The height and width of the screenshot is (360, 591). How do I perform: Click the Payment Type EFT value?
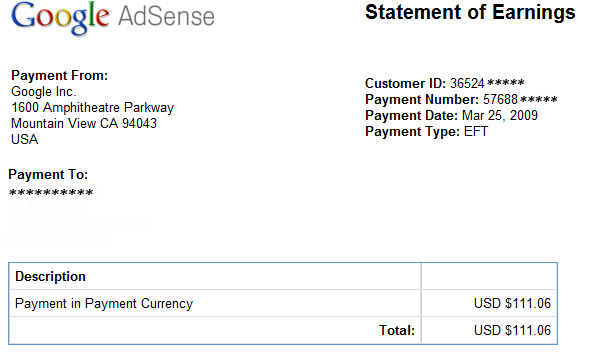(476, 132)
